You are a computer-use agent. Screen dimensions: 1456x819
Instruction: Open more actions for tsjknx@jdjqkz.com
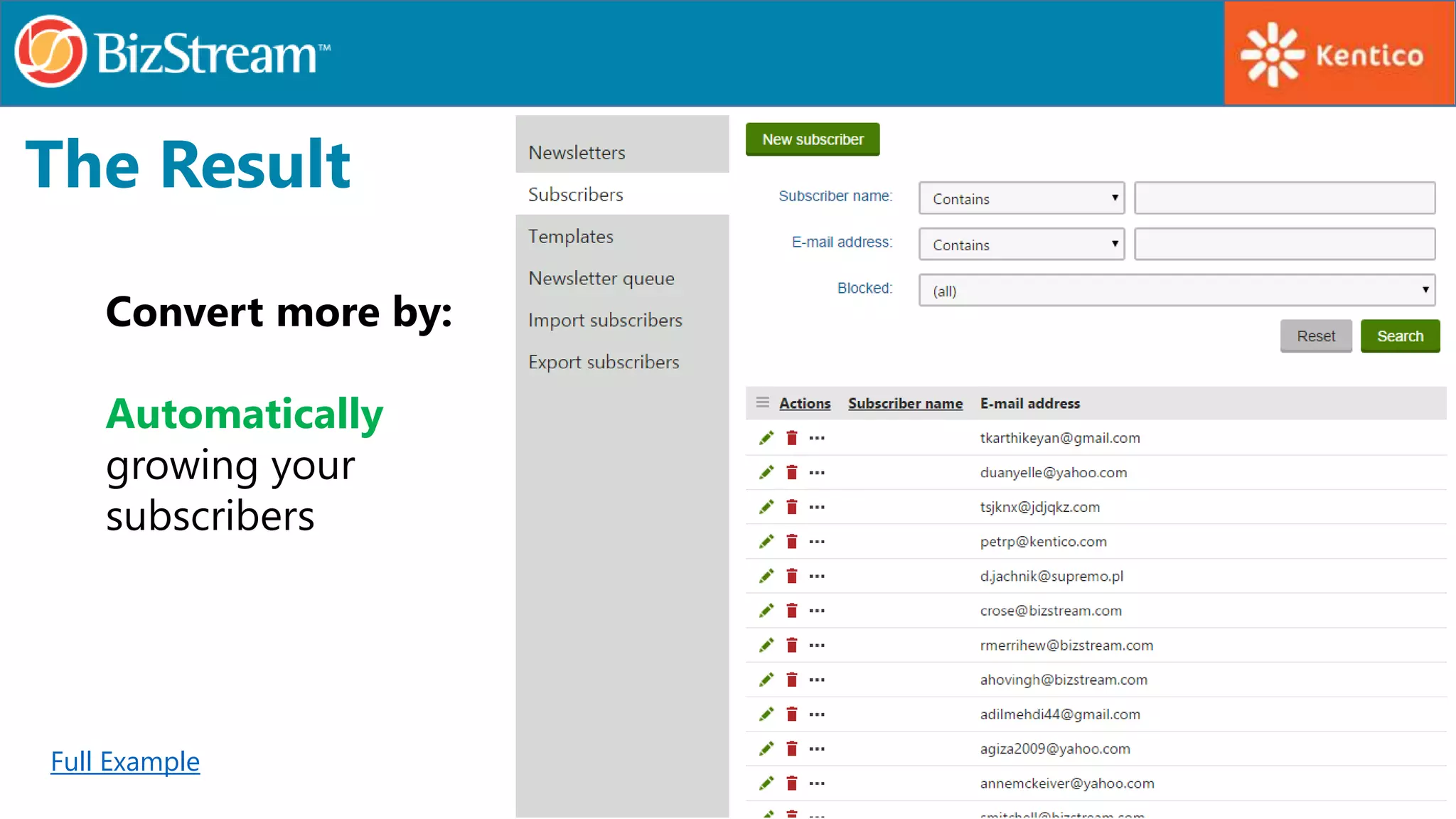(x=817, y=507)
